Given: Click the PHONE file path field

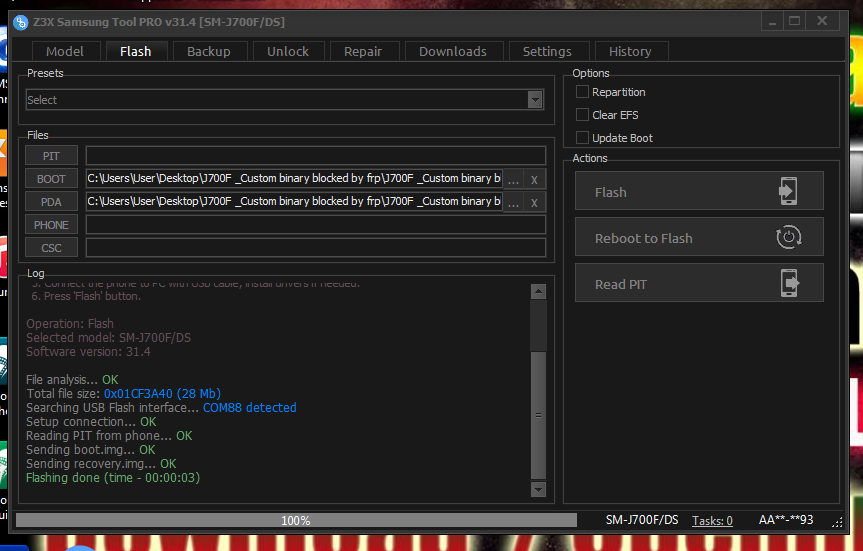Looking at the screenshot, I should click(315, 225).
